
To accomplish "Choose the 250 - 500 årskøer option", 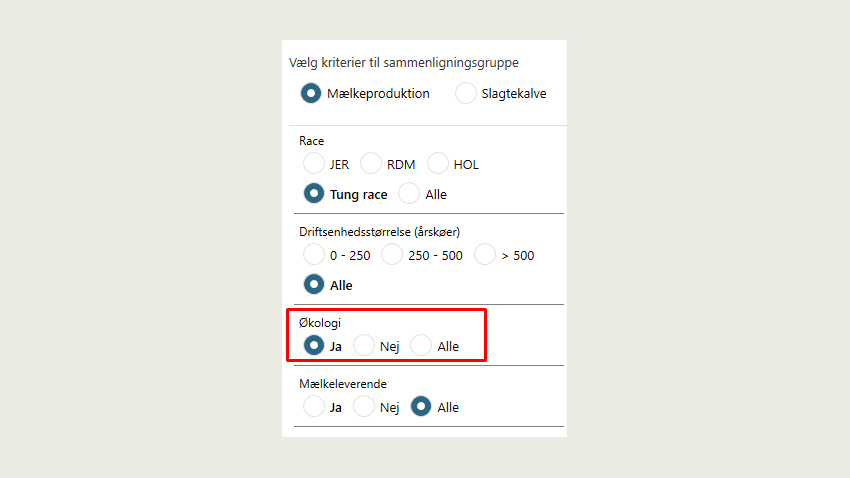I will pyautogui.click(x=392, y=255).
